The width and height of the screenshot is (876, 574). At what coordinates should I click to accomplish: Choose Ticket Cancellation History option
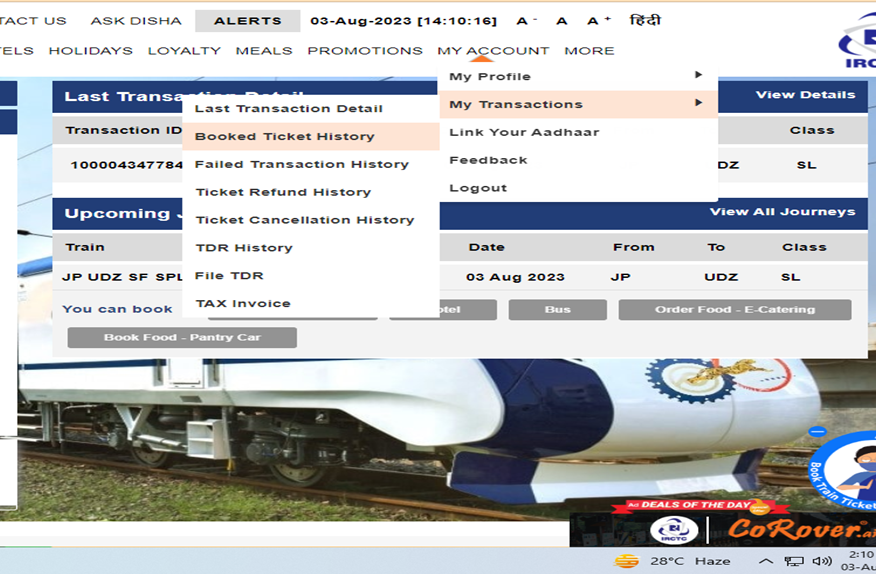[304, 220]
